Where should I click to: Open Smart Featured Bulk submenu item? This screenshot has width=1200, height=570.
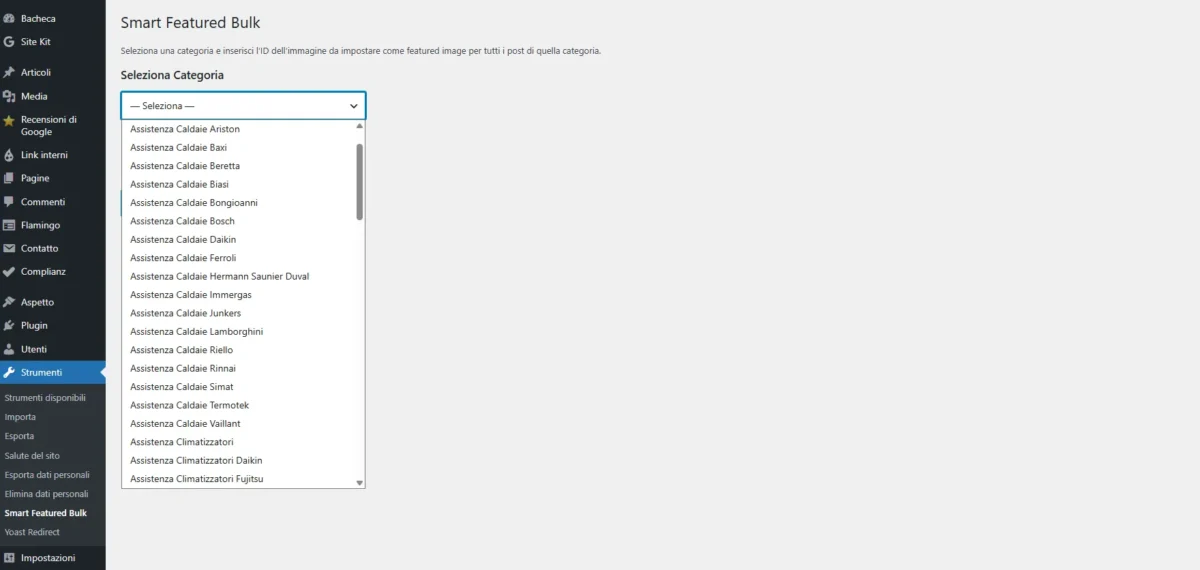pyautogui.click(x=45, y=513)
